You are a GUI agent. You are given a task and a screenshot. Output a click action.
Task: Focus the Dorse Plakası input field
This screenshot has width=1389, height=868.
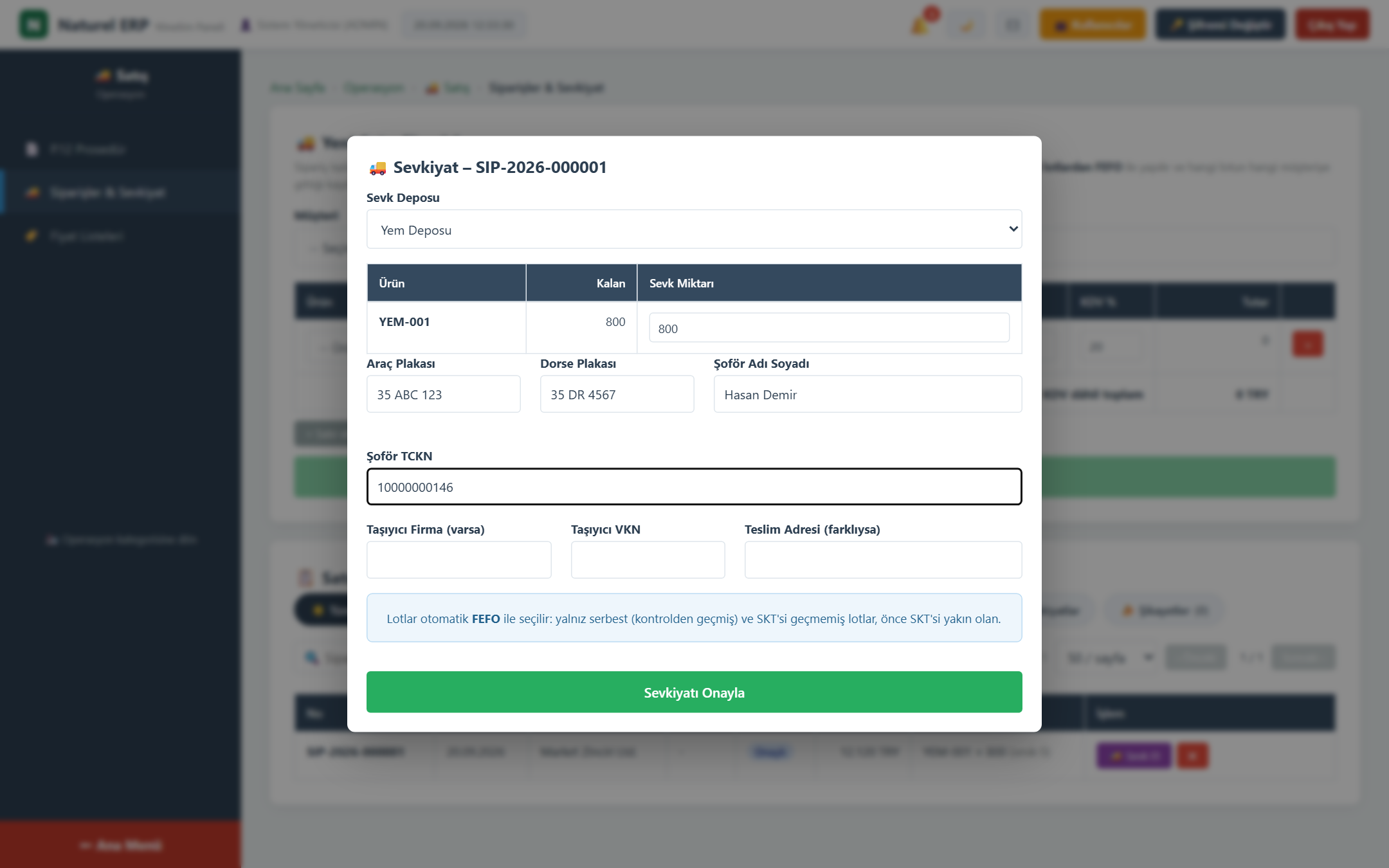pyautogui.click(x=617, y=394)
